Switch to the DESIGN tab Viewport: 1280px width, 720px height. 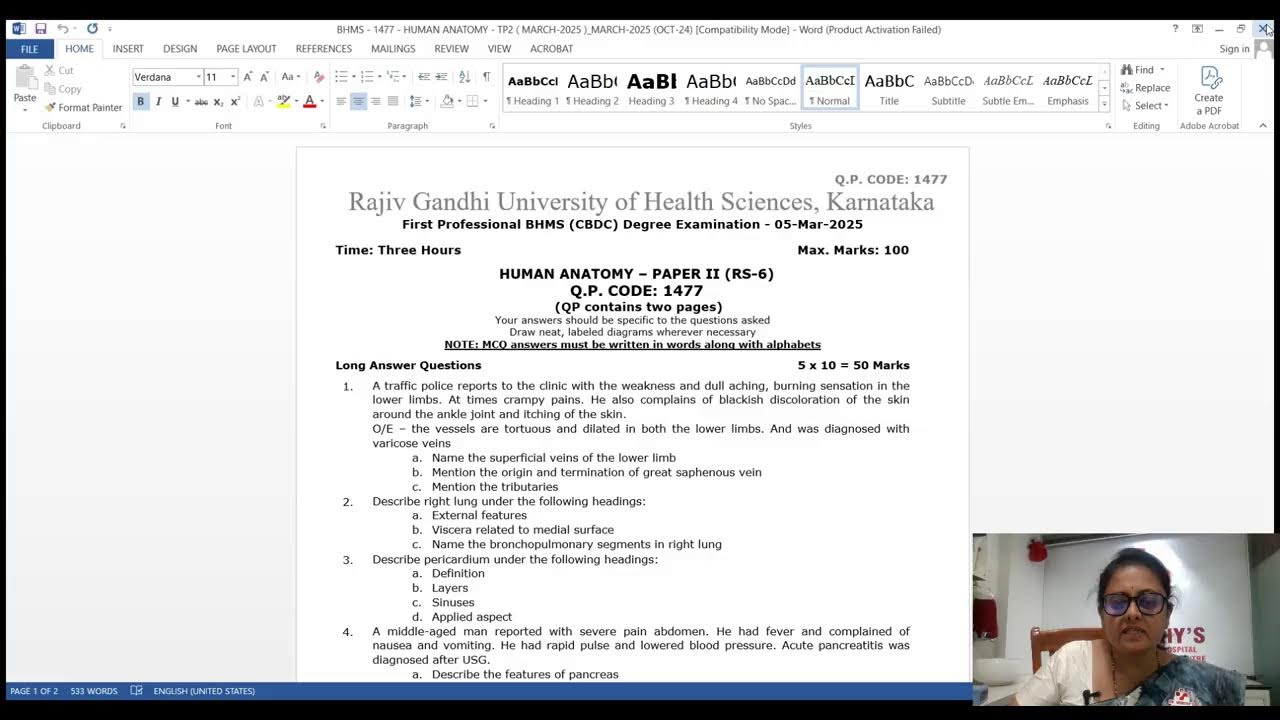click(180, 48)
